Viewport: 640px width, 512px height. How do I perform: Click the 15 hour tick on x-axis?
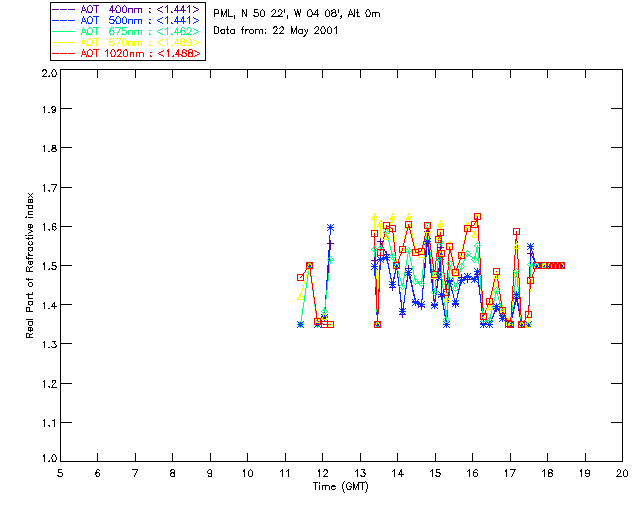click(x=435, y=472)
